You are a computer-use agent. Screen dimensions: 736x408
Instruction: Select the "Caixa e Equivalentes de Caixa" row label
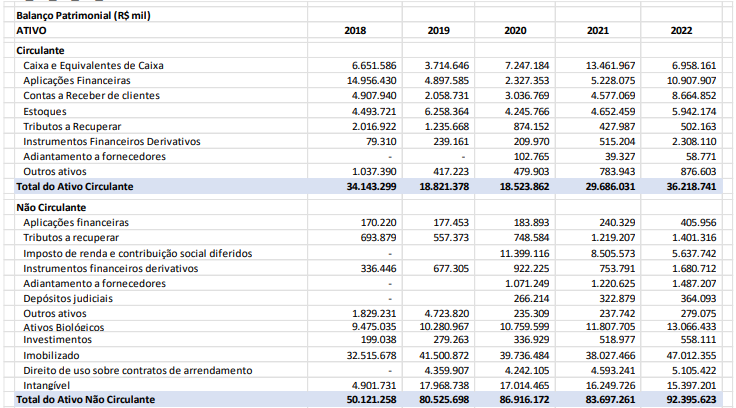click(92, 65)
